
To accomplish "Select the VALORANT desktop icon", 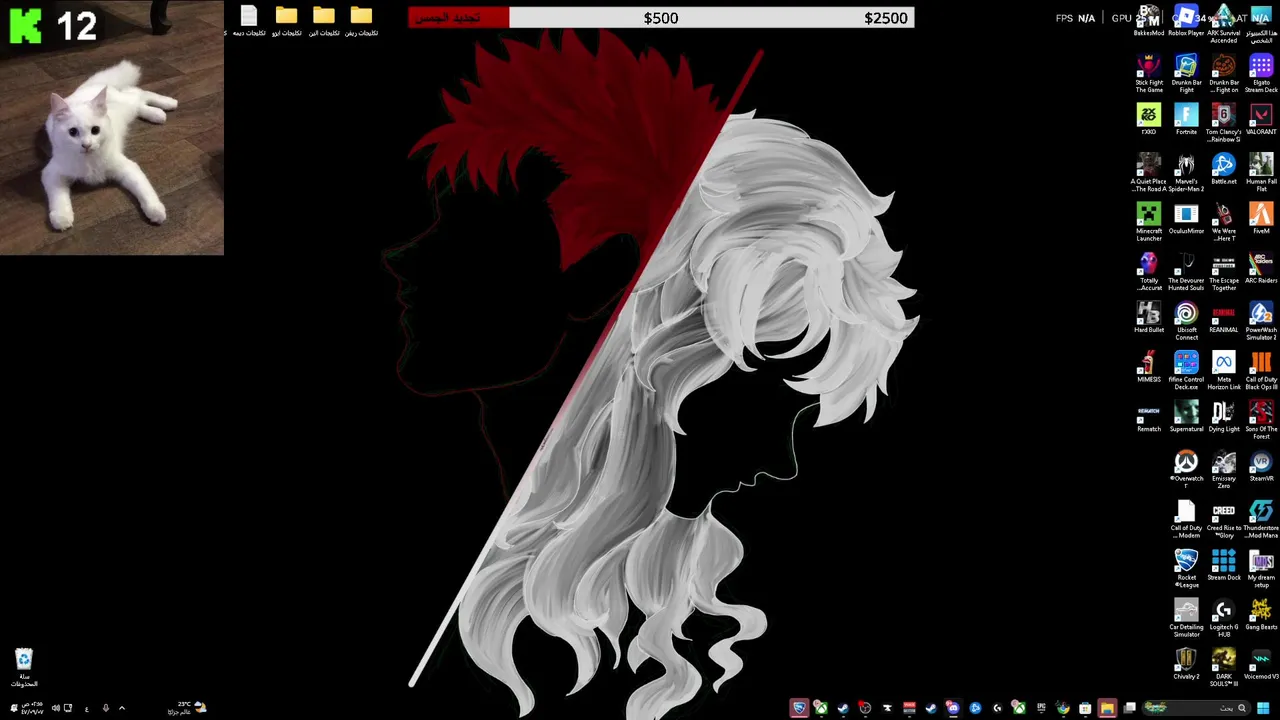I will pos(1261,120).
